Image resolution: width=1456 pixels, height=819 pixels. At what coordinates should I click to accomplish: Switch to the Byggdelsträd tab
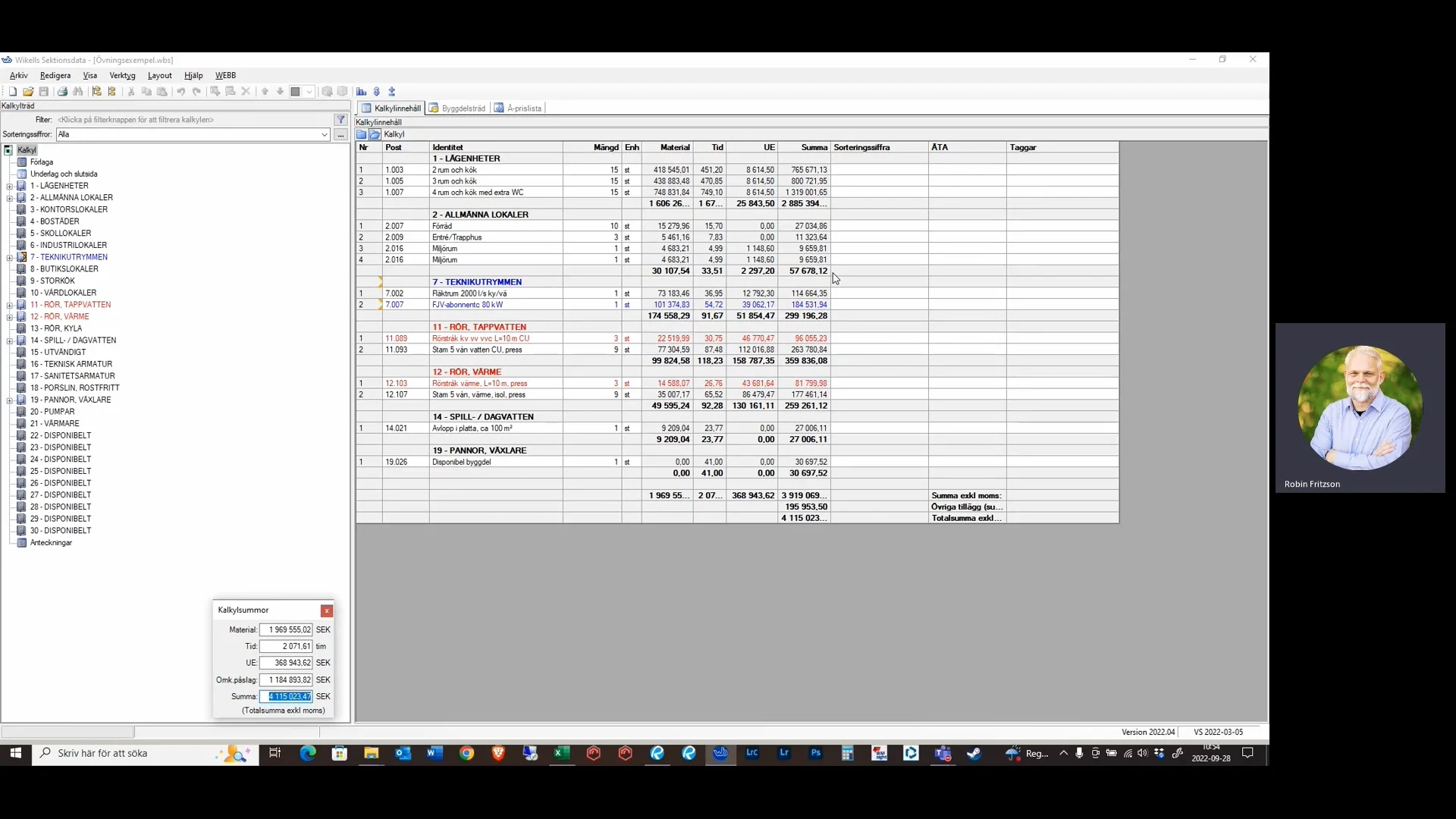[x=457, y=108]
